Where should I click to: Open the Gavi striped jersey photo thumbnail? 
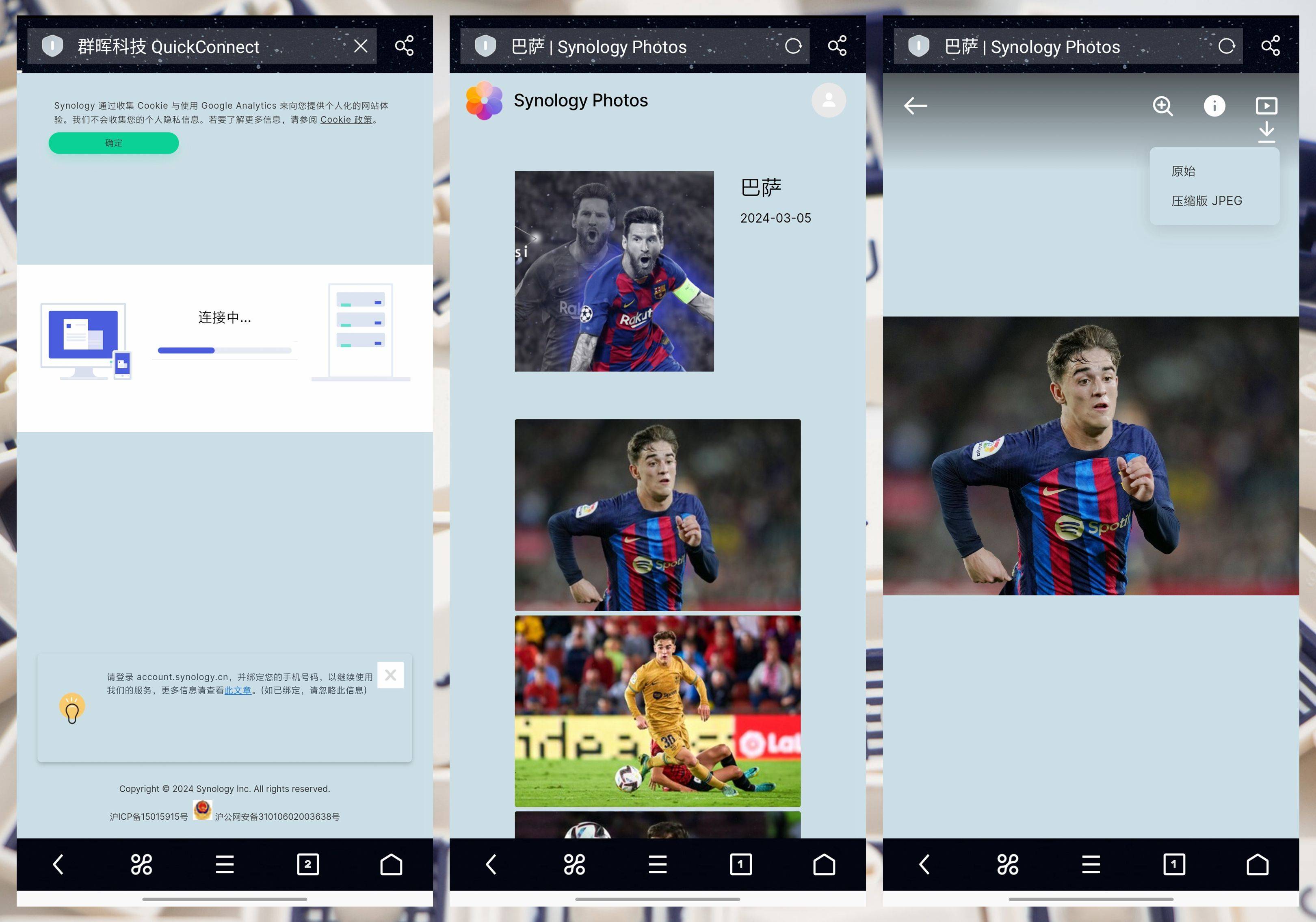658,515
